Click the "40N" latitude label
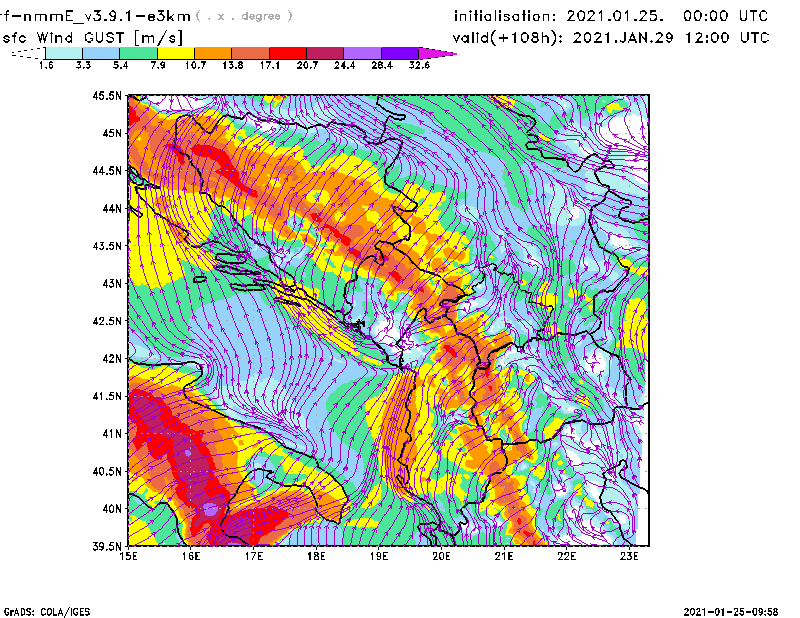The width and height of the screenshot is (800, 618). pyautogui.click(x=112, y=509)
